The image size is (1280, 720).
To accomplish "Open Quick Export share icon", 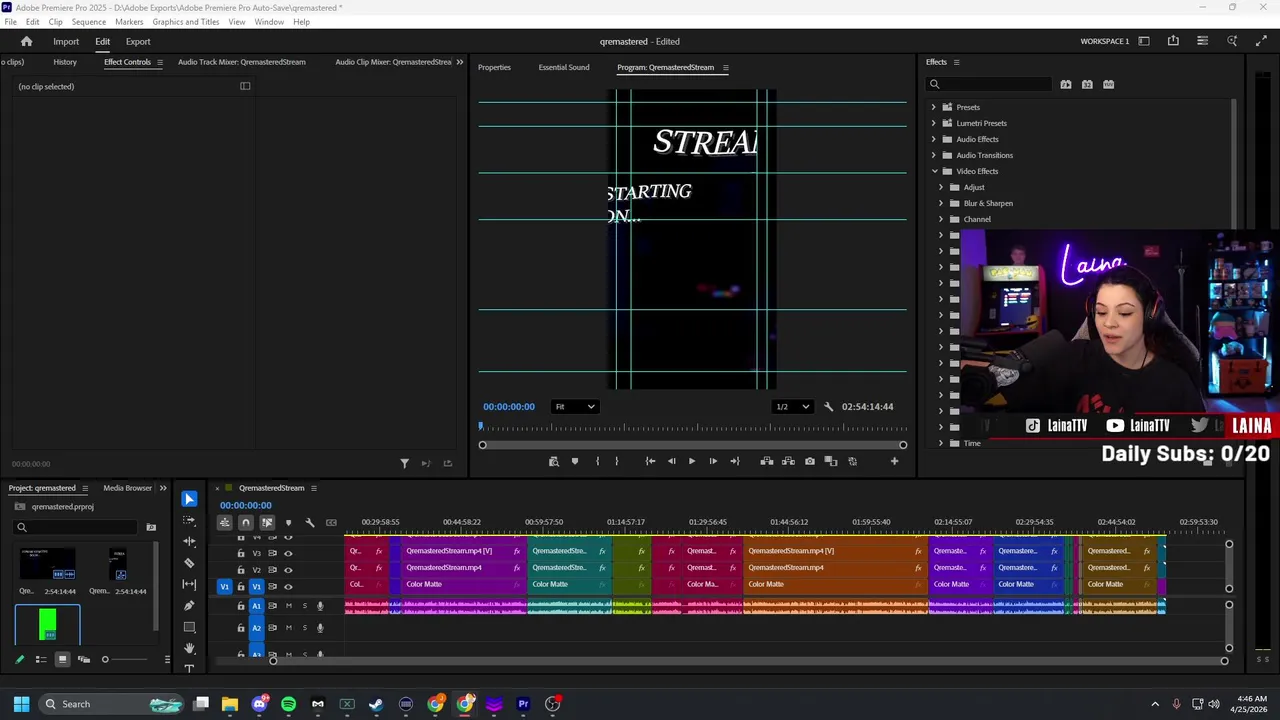I will (x=1173, y=41).
